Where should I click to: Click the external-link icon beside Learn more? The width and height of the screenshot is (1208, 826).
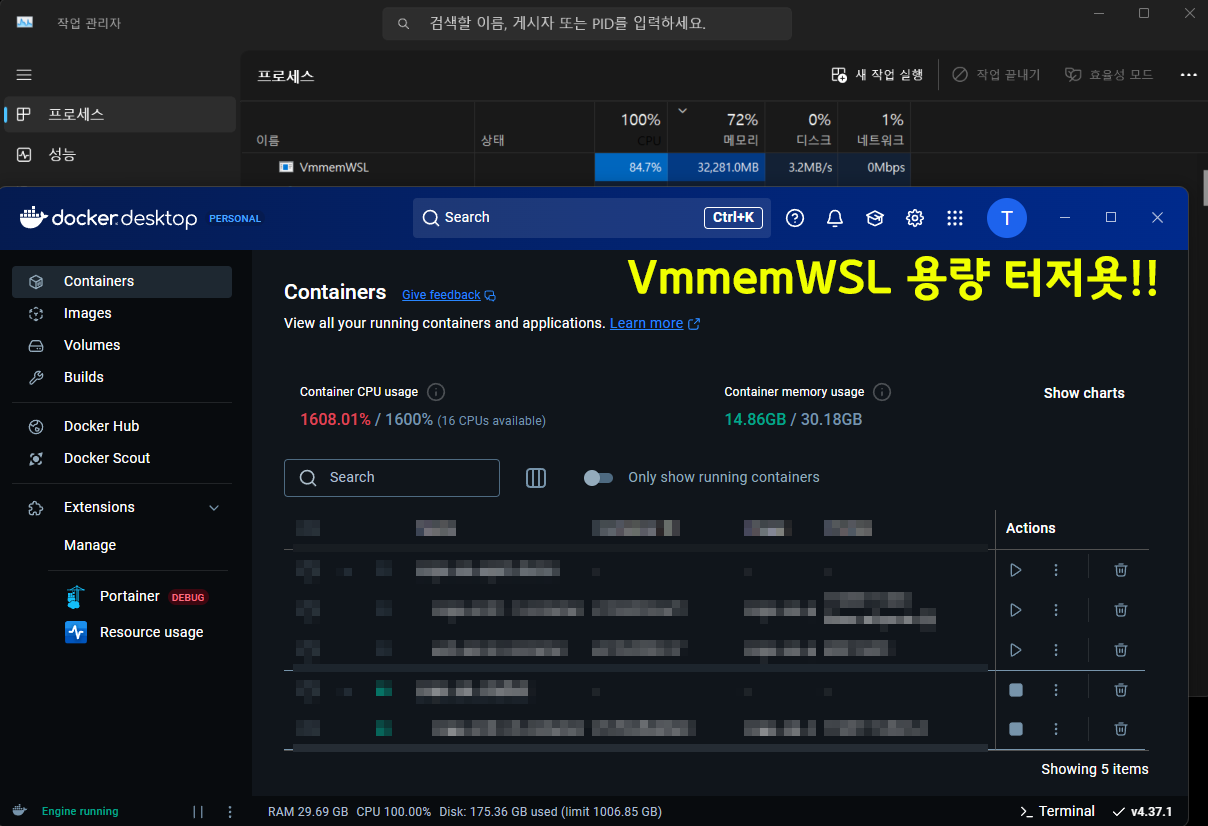[x=694, y=324]
